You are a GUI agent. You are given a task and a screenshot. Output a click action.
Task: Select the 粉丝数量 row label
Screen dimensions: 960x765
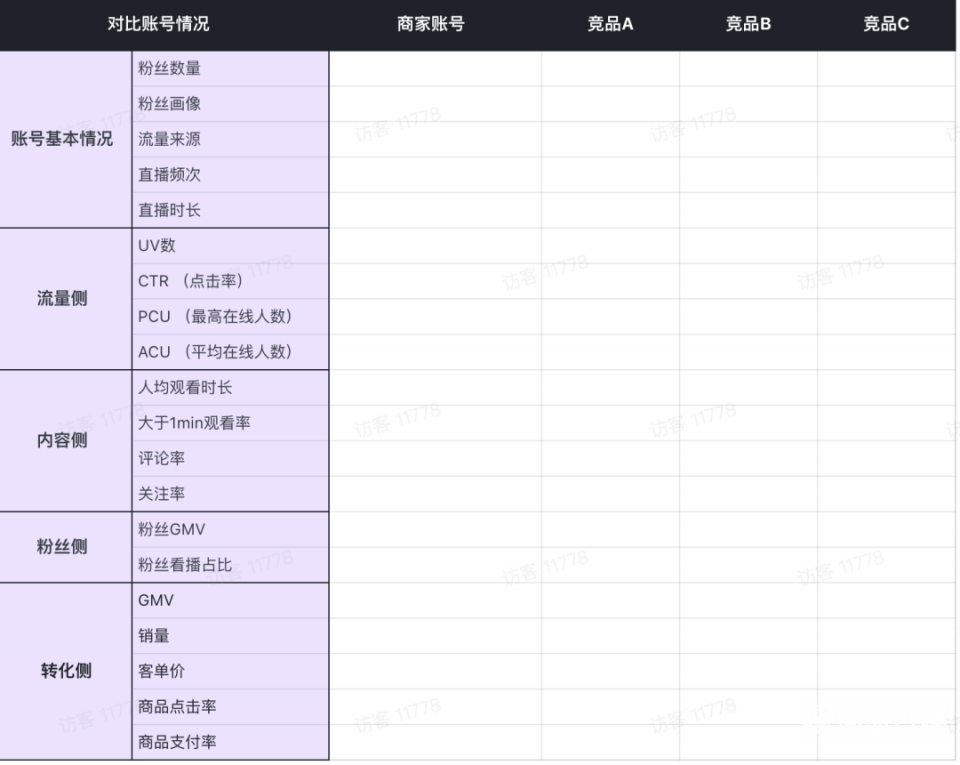tap(229, 69)
